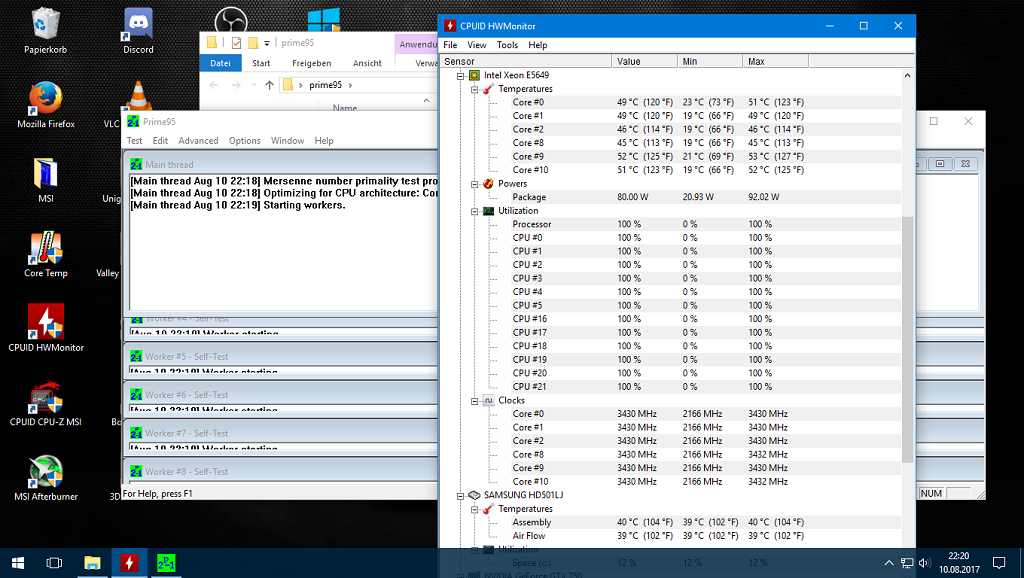This screenshot has height=578, width=1024.
Task: Open the network tray icon
Action: point(906,562)
